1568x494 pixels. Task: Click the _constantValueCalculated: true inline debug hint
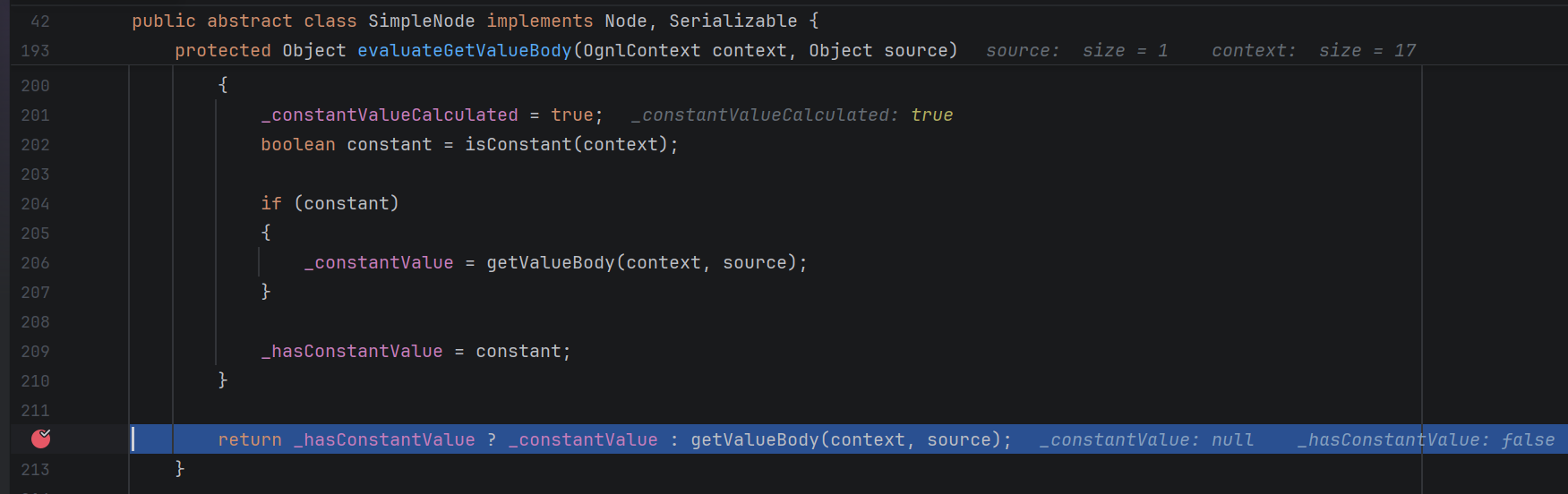click(x=792, y=115)
